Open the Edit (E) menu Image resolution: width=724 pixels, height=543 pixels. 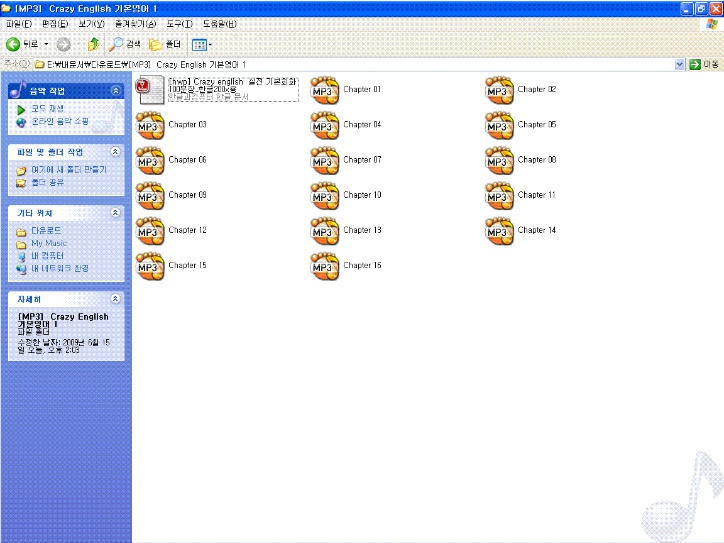click(55, 24)
